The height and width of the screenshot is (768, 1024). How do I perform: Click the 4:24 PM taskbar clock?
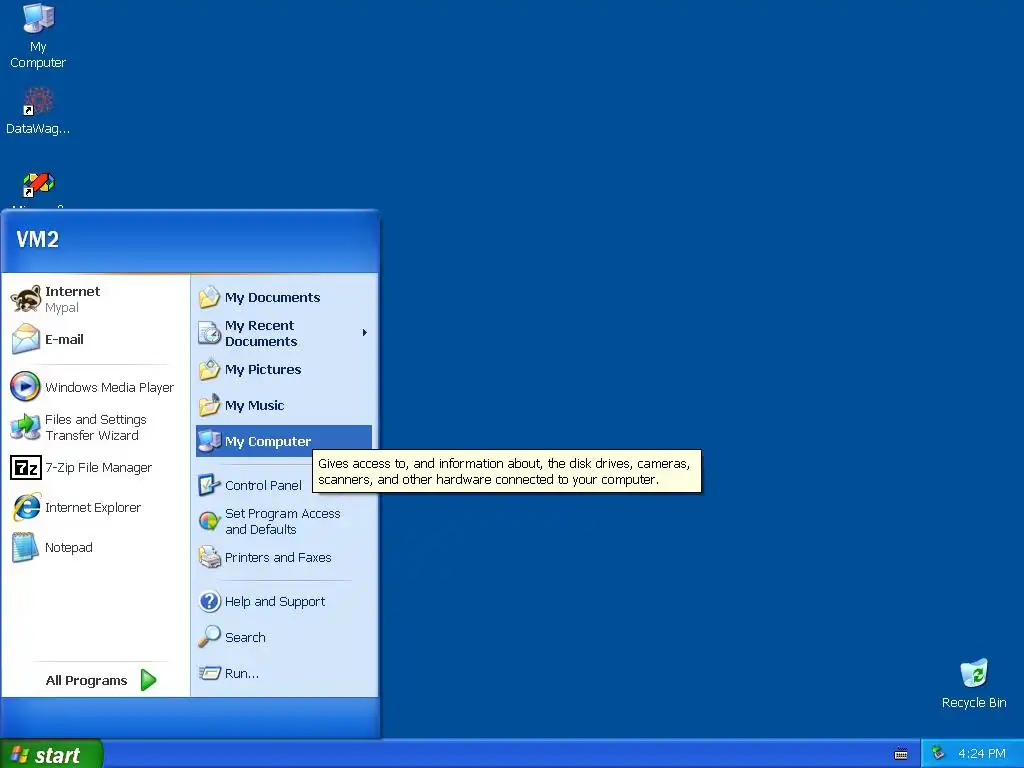pos(982,754)
